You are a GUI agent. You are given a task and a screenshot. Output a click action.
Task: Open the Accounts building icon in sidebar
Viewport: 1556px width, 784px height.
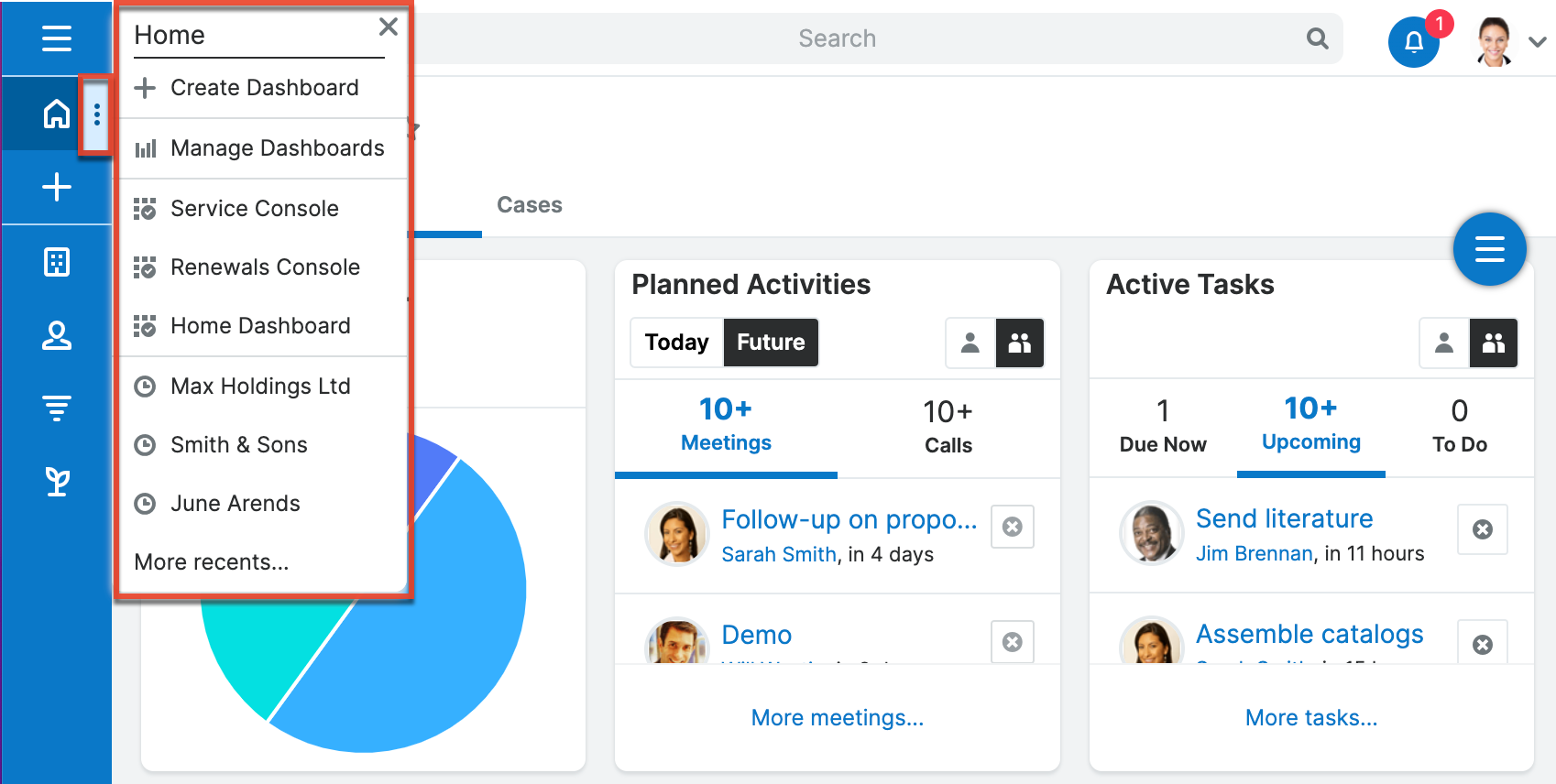click(57, 263)
